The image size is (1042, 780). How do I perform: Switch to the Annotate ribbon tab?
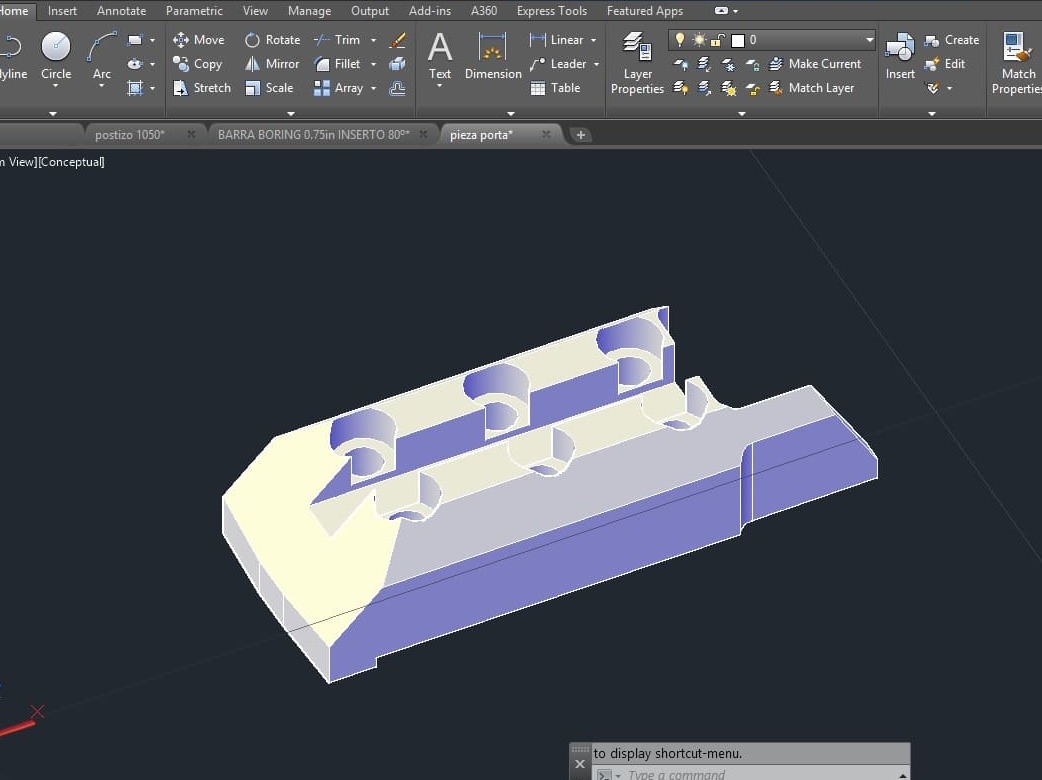121,11
